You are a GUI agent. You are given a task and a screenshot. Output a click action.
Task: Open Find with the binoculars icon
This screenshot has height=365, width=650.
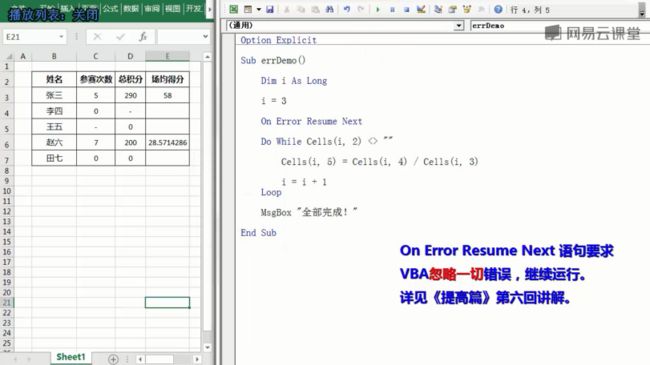coord(330,9)
